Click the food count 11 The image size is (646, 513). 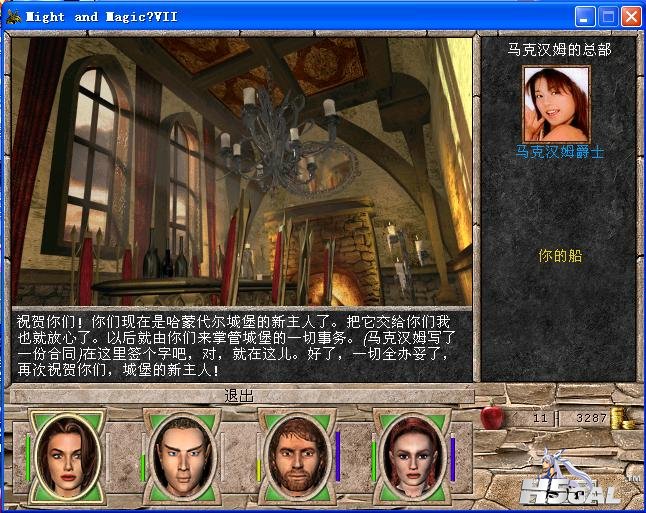540,418
